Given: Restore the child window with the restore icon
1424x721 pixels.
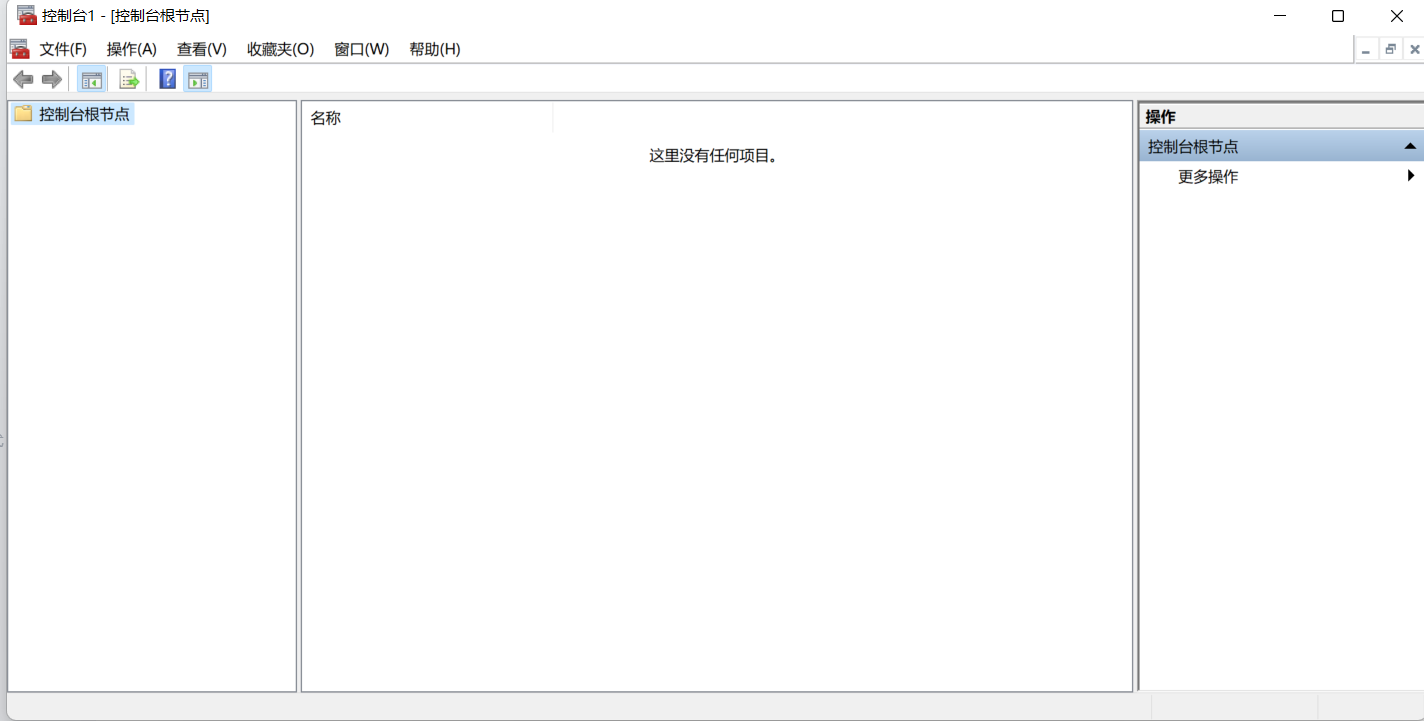Looking at the screenshot, I should coord(1390,48).
